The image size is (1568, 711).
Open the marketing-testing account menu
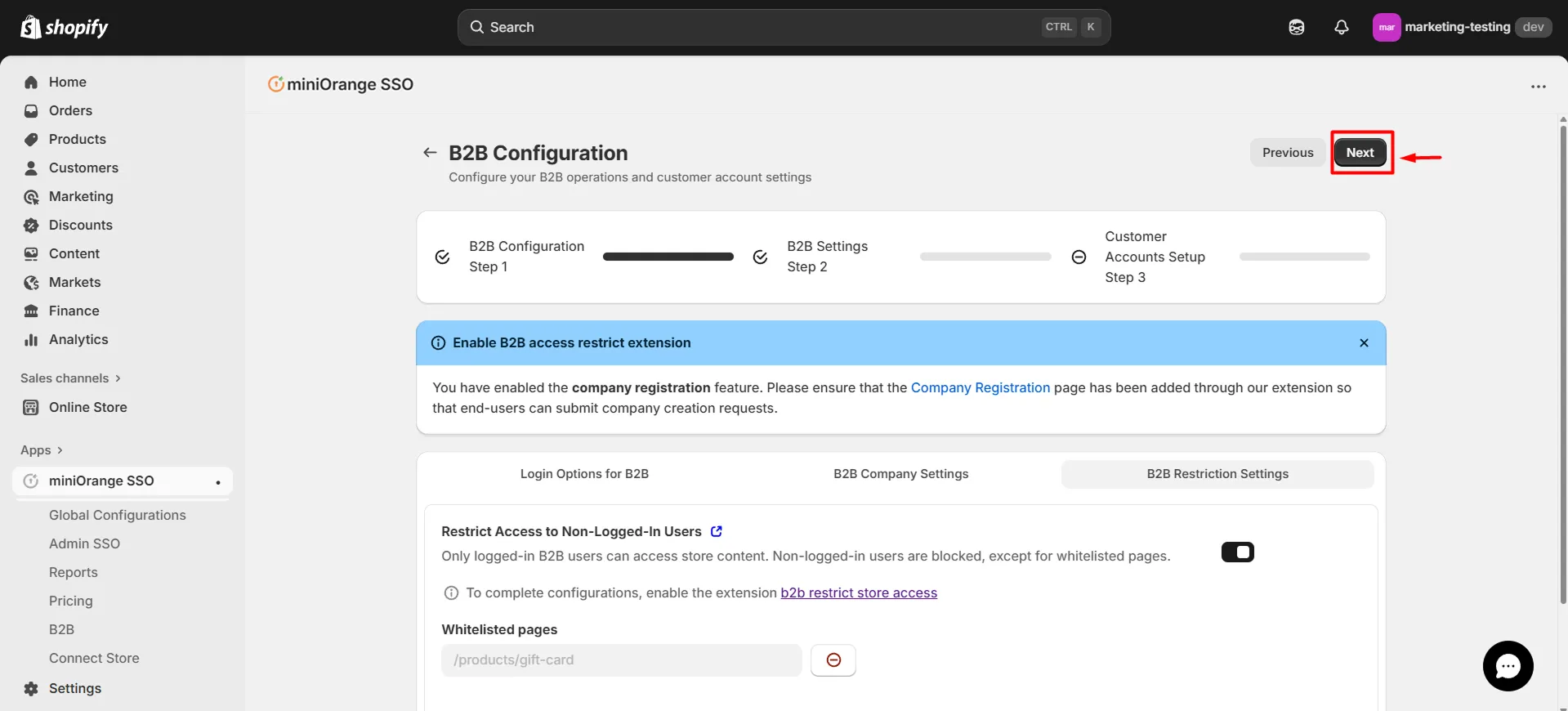pos(1462,27)
